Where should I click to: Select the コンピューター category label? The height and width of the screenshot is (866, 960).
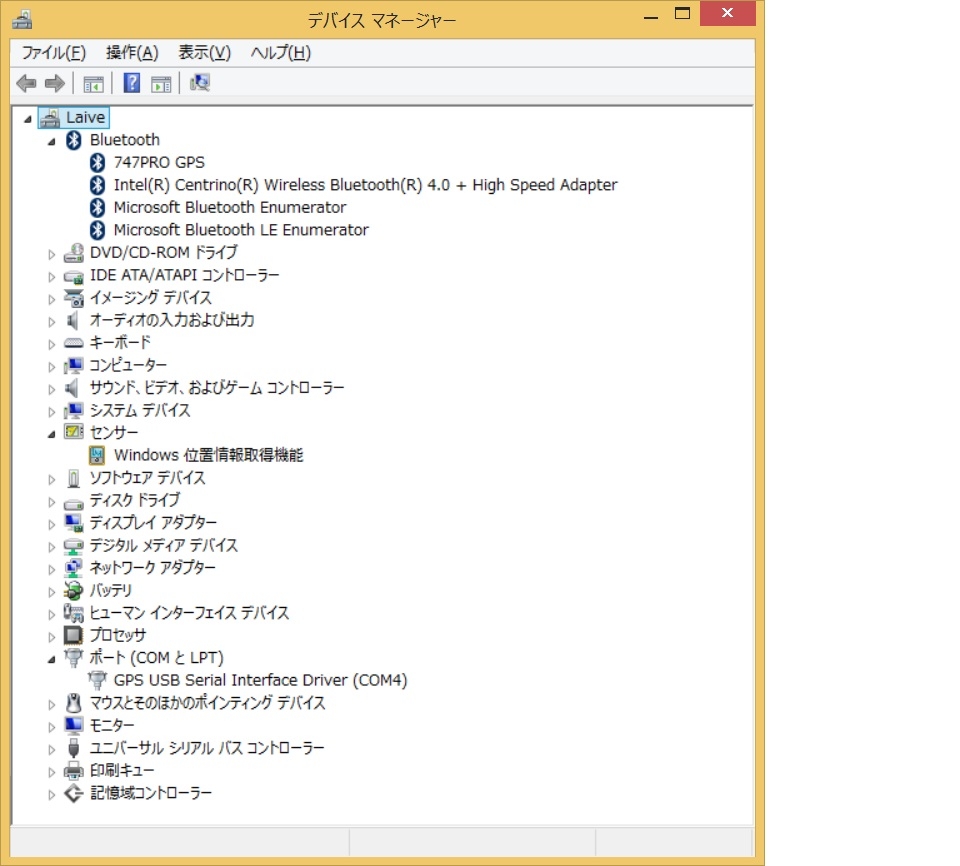click(128, 366)
